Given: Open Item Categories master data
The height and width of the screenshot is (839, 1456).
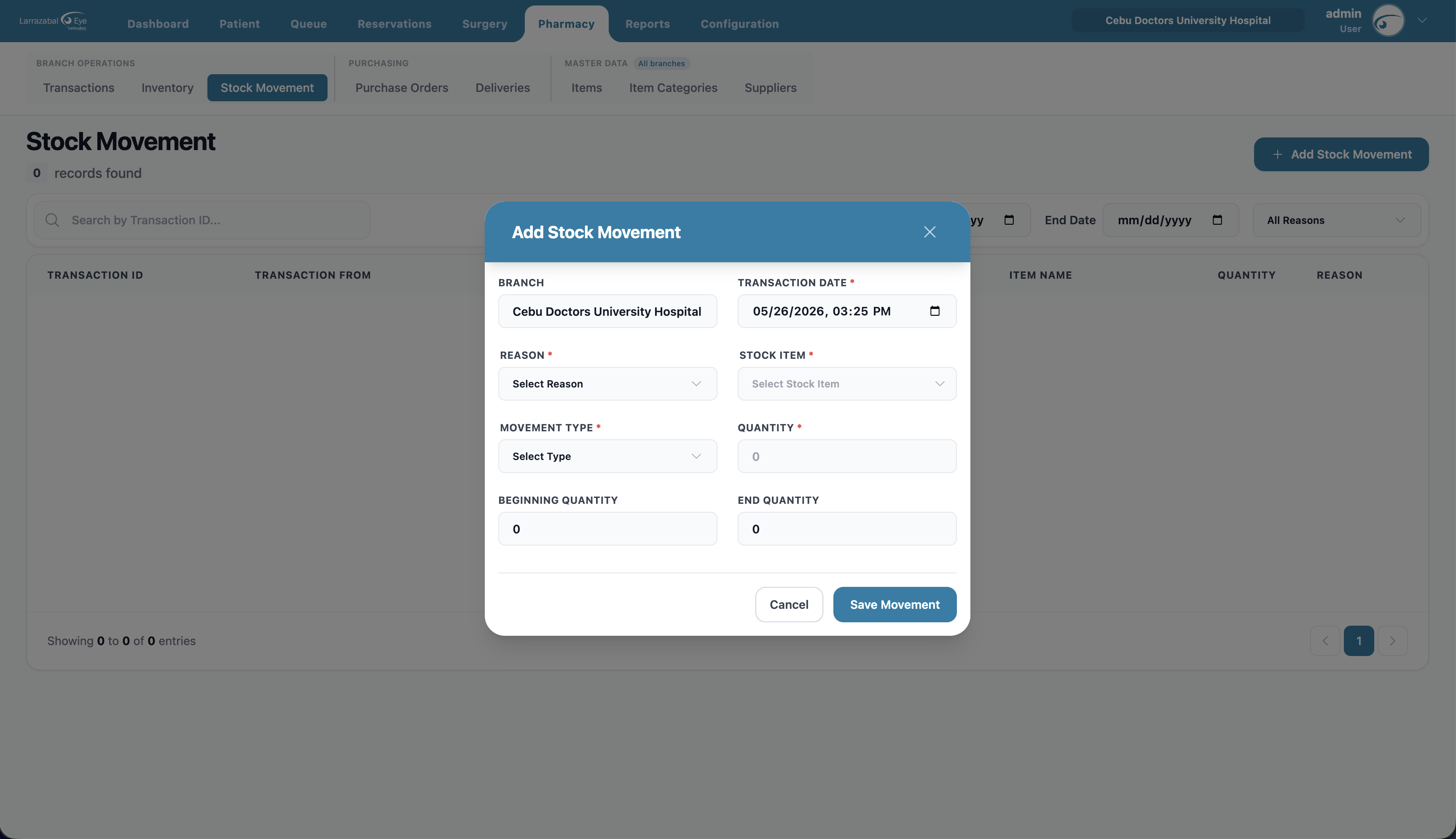Looking at the screenshot, I should click(x=673, y=88).
